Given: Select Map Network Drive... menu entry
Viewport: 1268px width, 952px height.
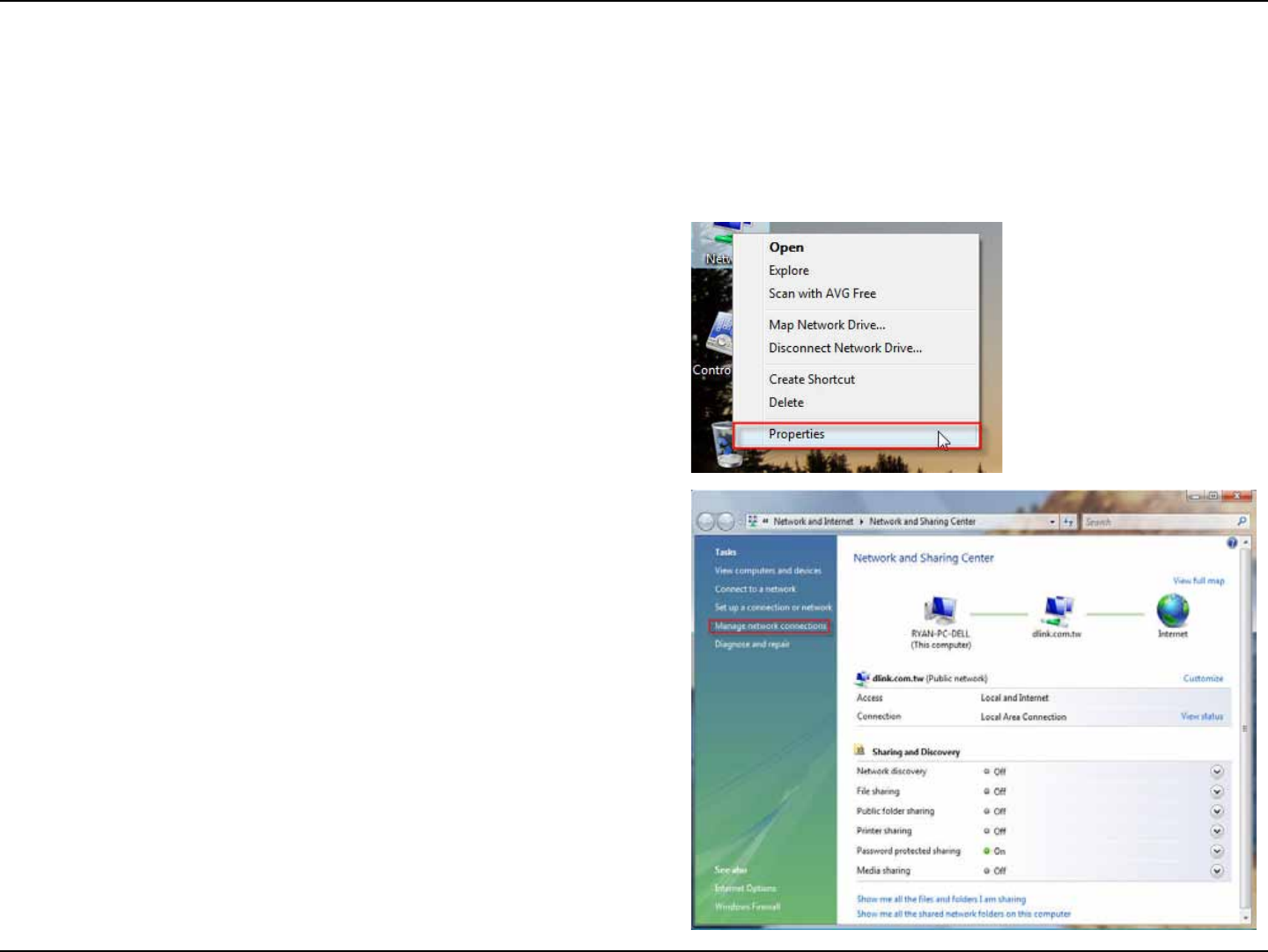Looking at the screenshot, I should [x=856, y=325].
